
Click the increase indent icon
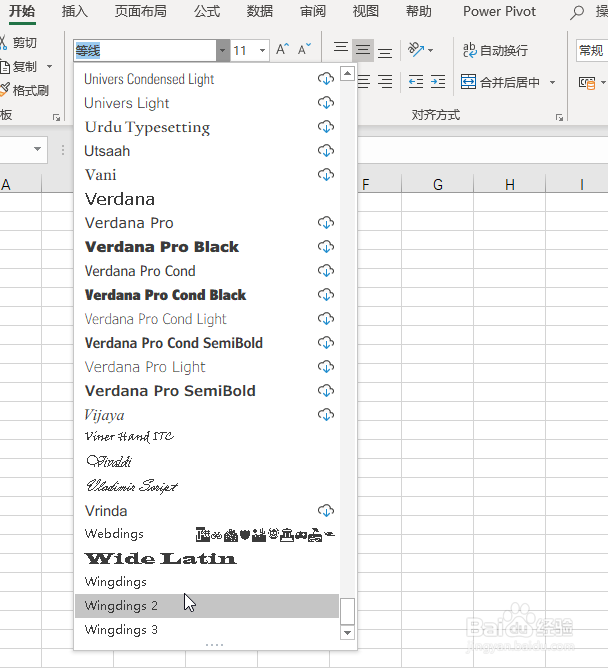(438, 81)
